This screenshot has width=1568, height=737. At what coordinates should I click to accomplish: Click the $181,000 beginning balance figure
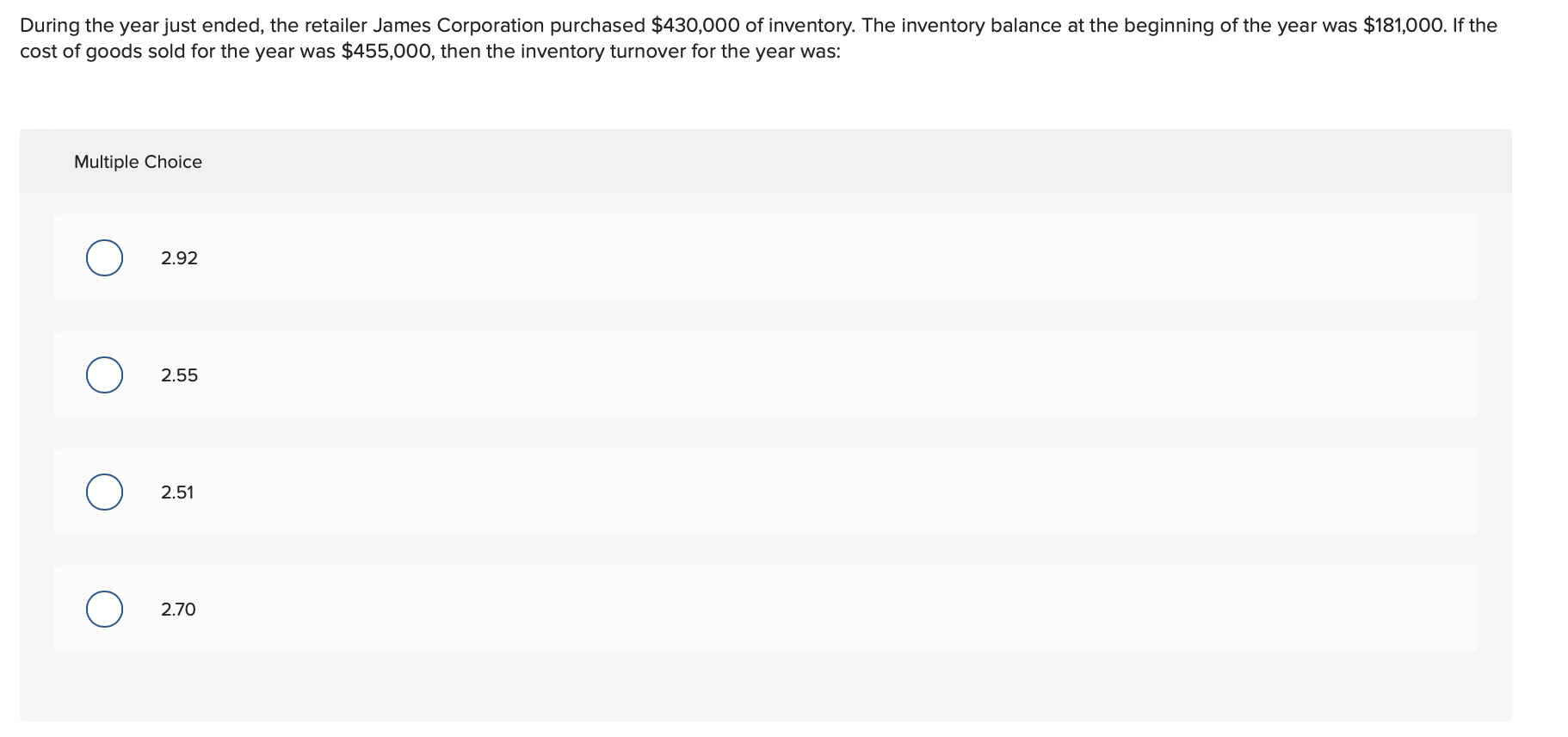click(1404, 26)
